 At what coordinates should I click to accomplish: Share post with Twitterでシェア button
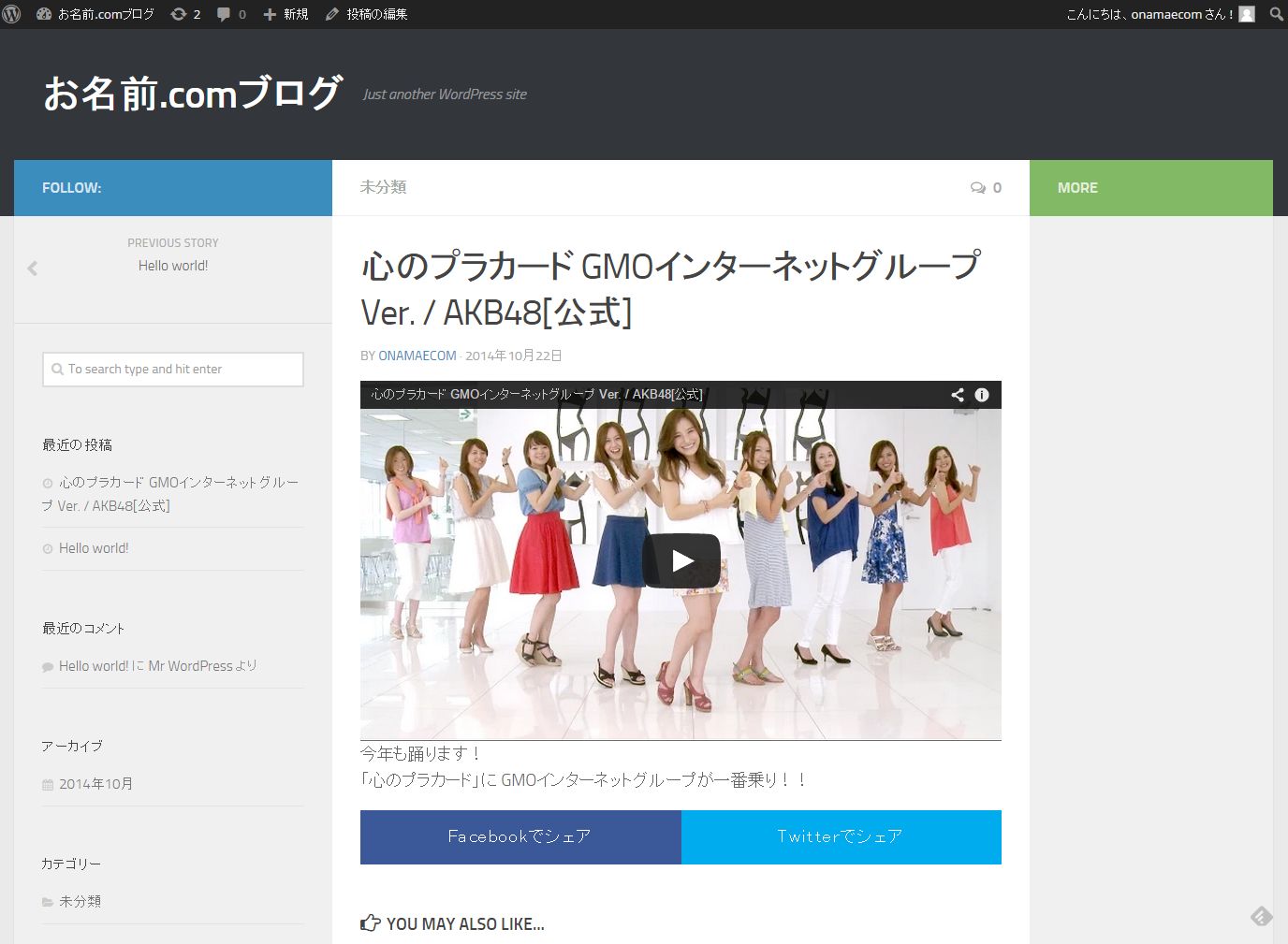842,837
